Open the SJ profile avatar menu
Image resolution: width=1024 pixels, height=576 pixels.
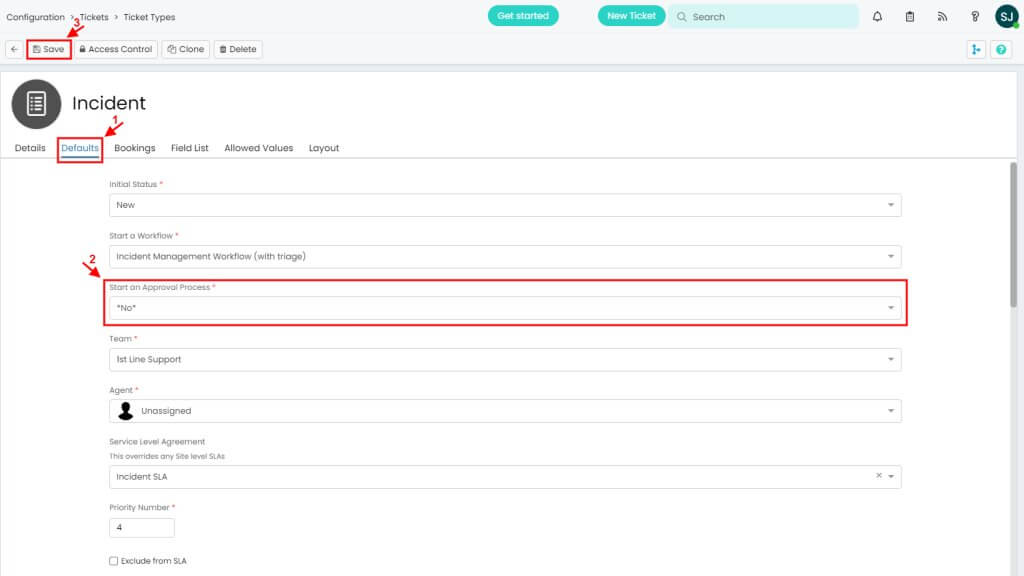pyautogui.click(x=1006, y=16)
